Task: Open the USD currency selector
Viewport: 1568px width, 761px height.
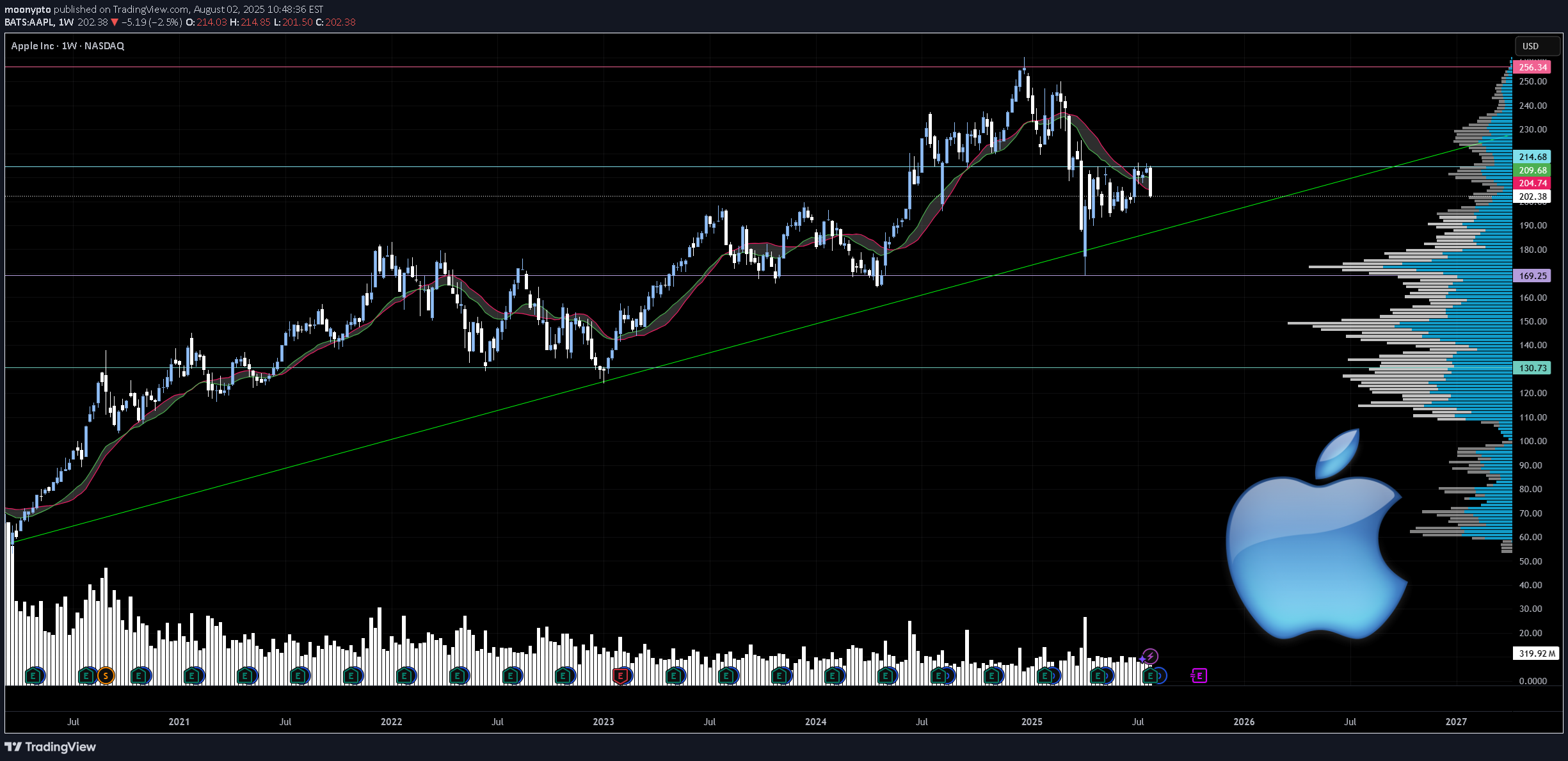Action: (1537, 46)
